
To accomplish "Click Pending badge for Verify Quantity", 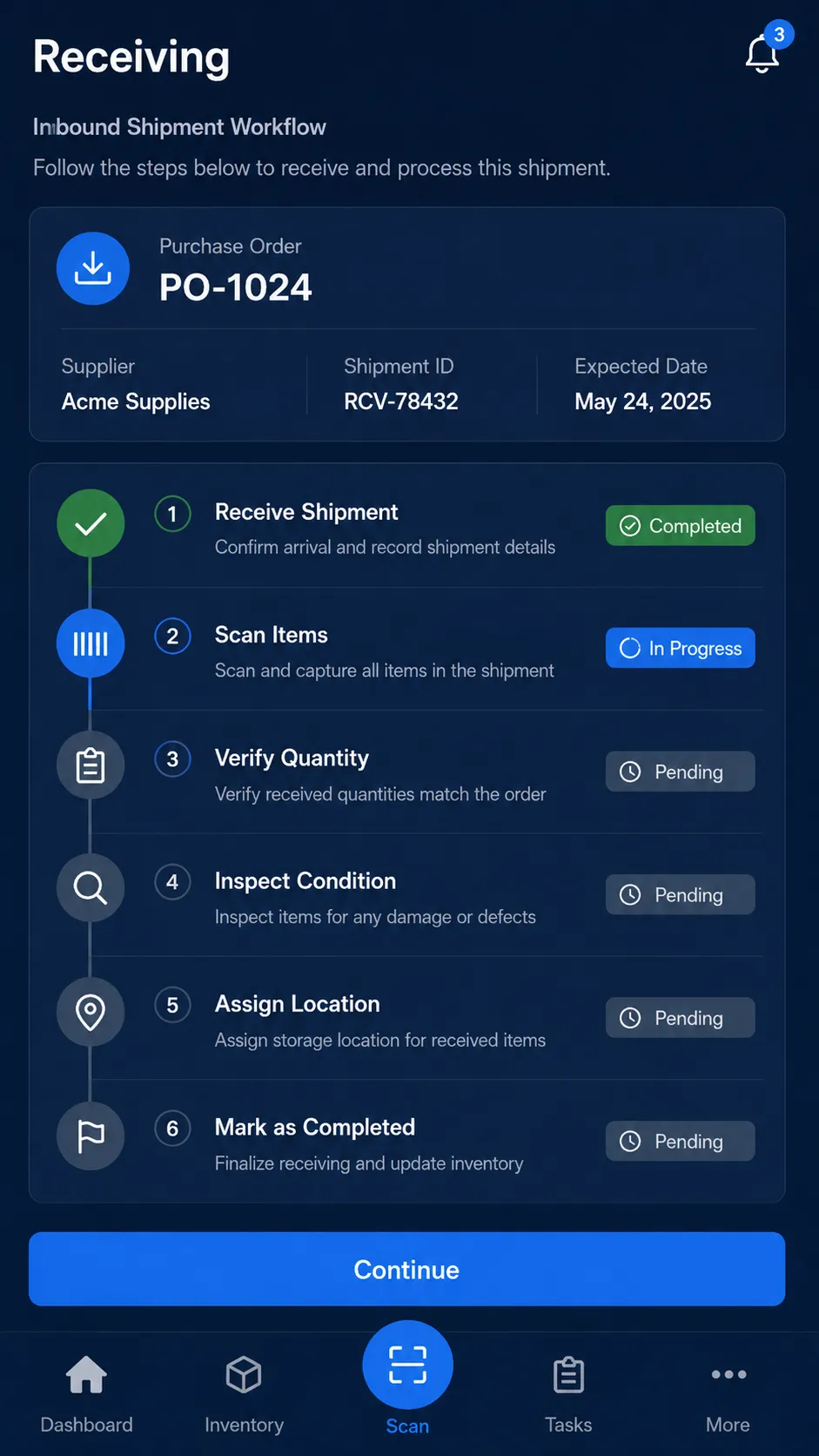I will (681, 772).
